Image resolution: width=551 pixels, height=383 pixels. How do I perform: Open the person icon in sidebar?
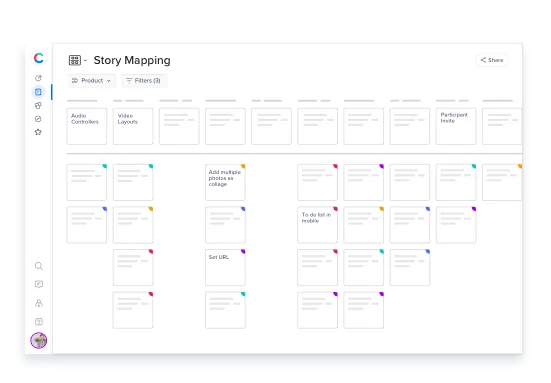point(39,303)
